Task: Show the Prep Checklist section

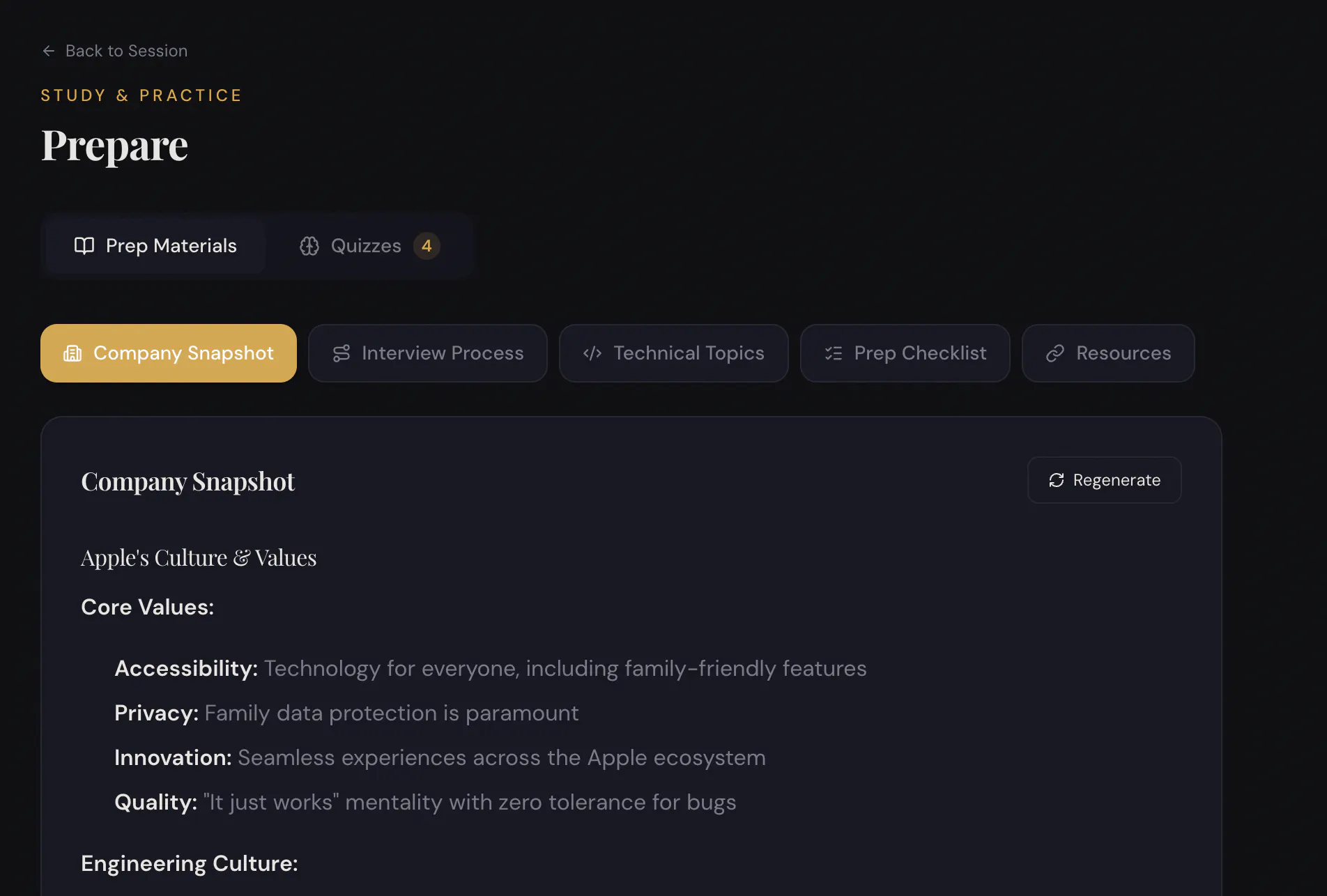Action: click(x=905, y=353)
